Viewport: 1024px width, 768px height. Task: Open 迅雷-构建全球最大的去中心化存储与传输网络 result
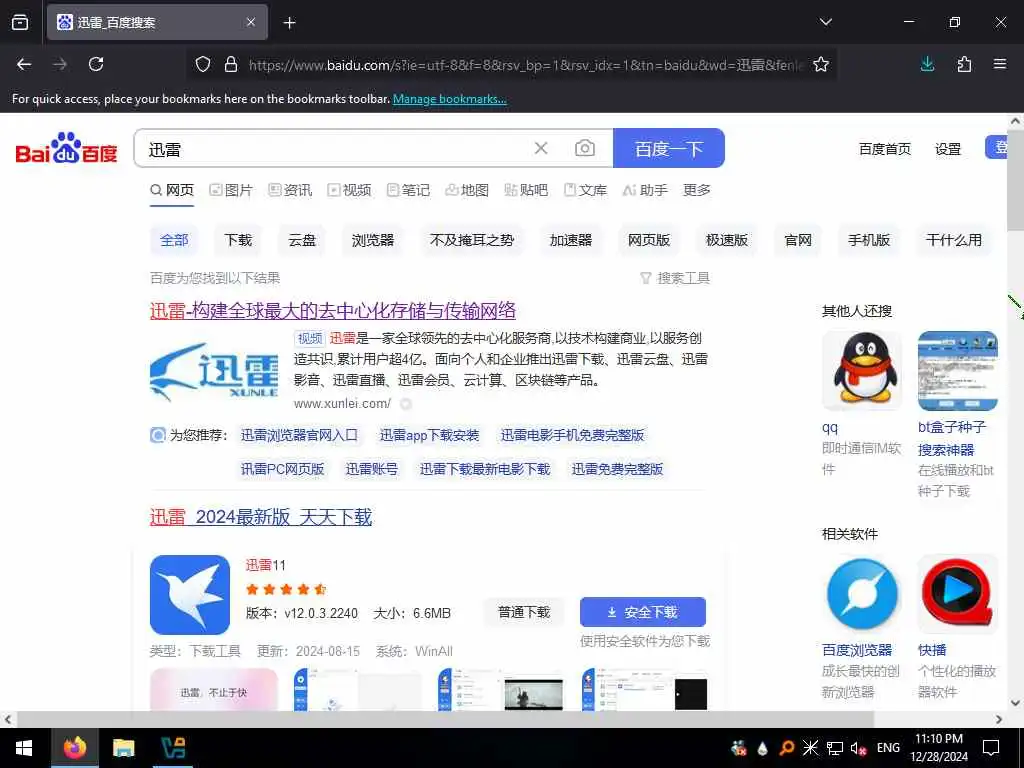tap(333, 311)
